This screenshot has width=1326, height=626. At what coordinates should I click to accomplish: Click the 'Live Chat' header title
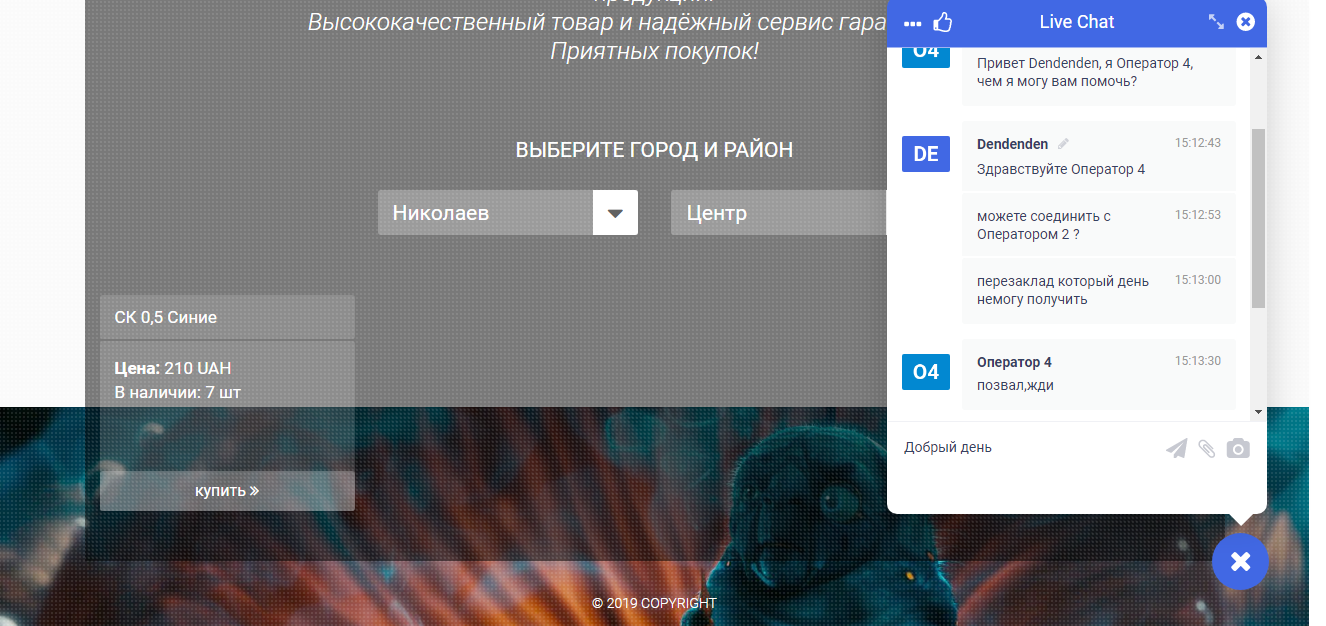pyautogui.click(x=1077, y=22)
